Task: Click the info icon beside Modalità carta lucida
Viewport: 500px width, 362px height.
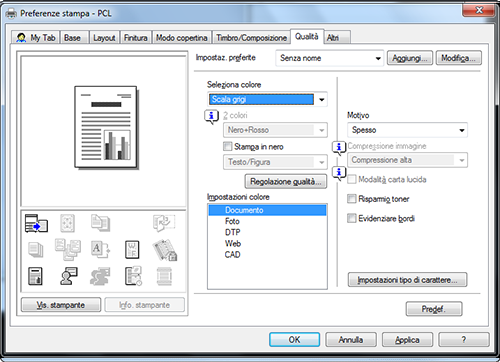Action: point(339,173)
